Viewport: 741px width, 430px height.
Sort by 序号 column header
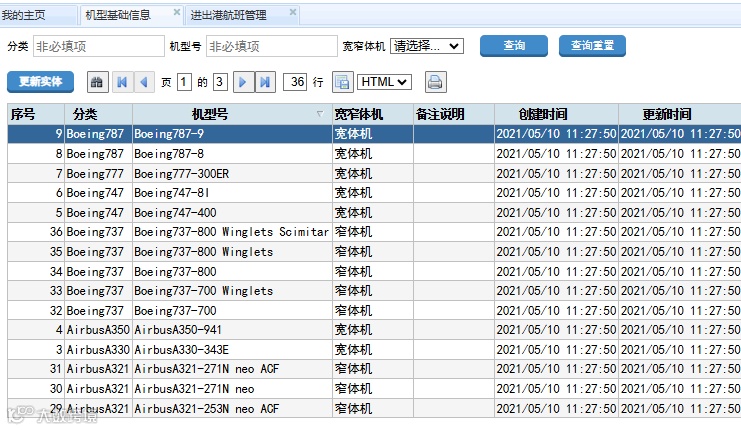36,114
